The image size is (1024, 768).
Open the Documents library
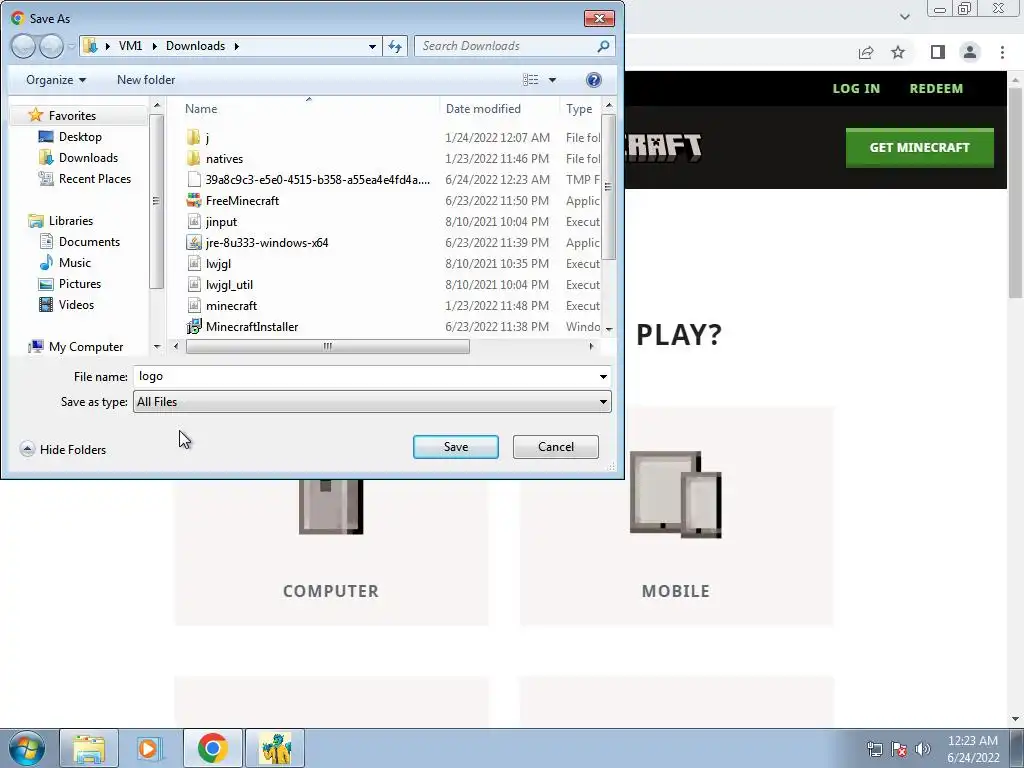click(89, 242)
